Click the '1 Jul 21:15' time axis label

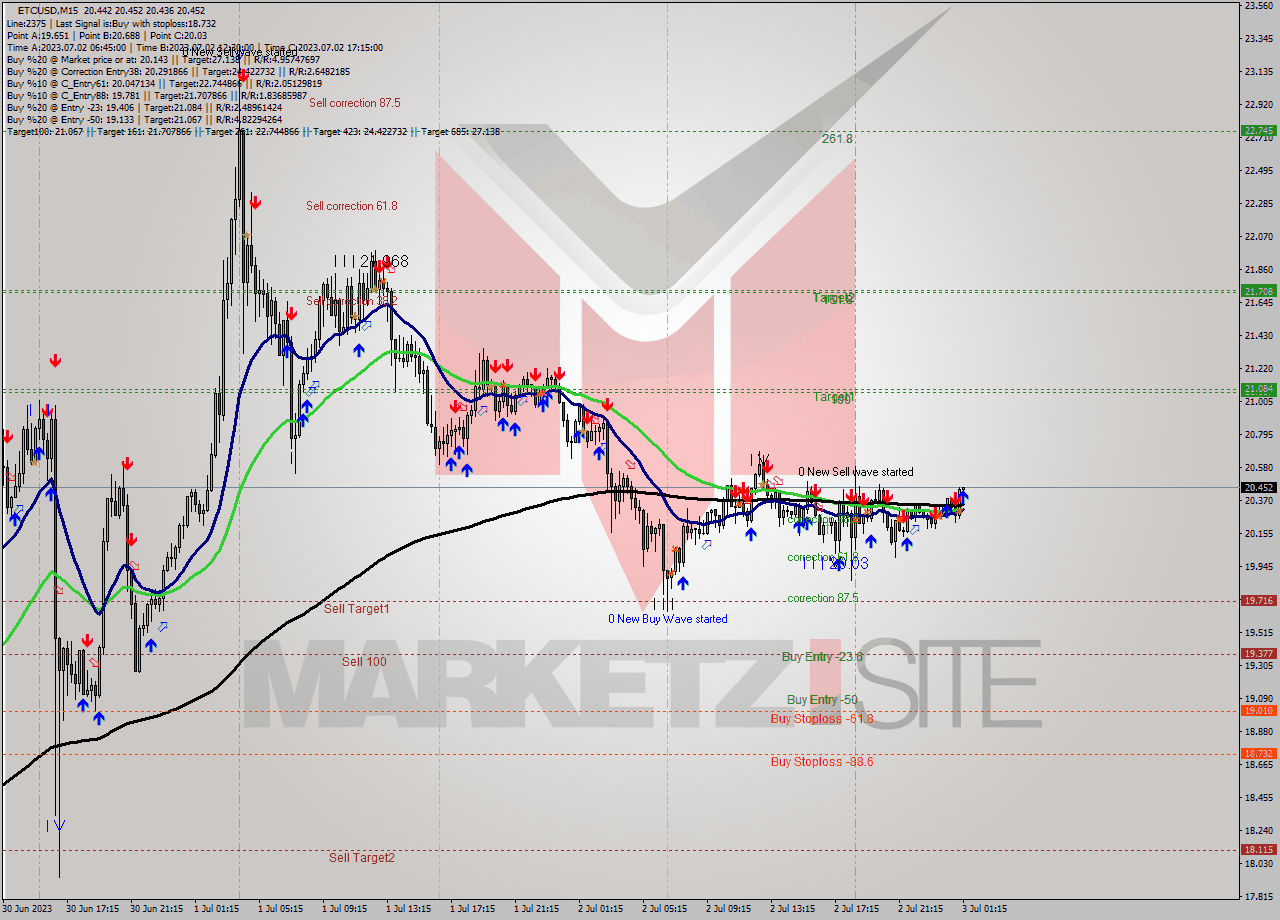537,909
